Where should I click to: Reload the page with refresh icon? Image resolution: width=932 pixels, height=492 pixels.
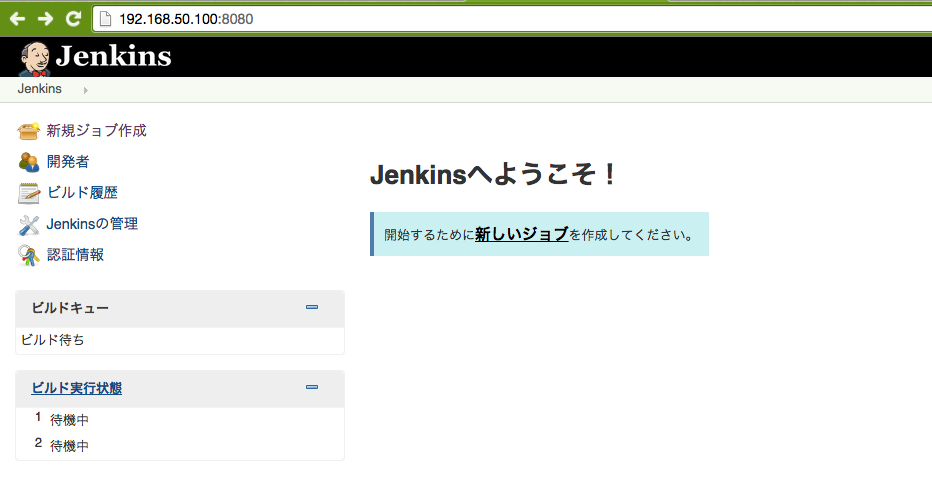pyautogui.click(x=73, y=18)
